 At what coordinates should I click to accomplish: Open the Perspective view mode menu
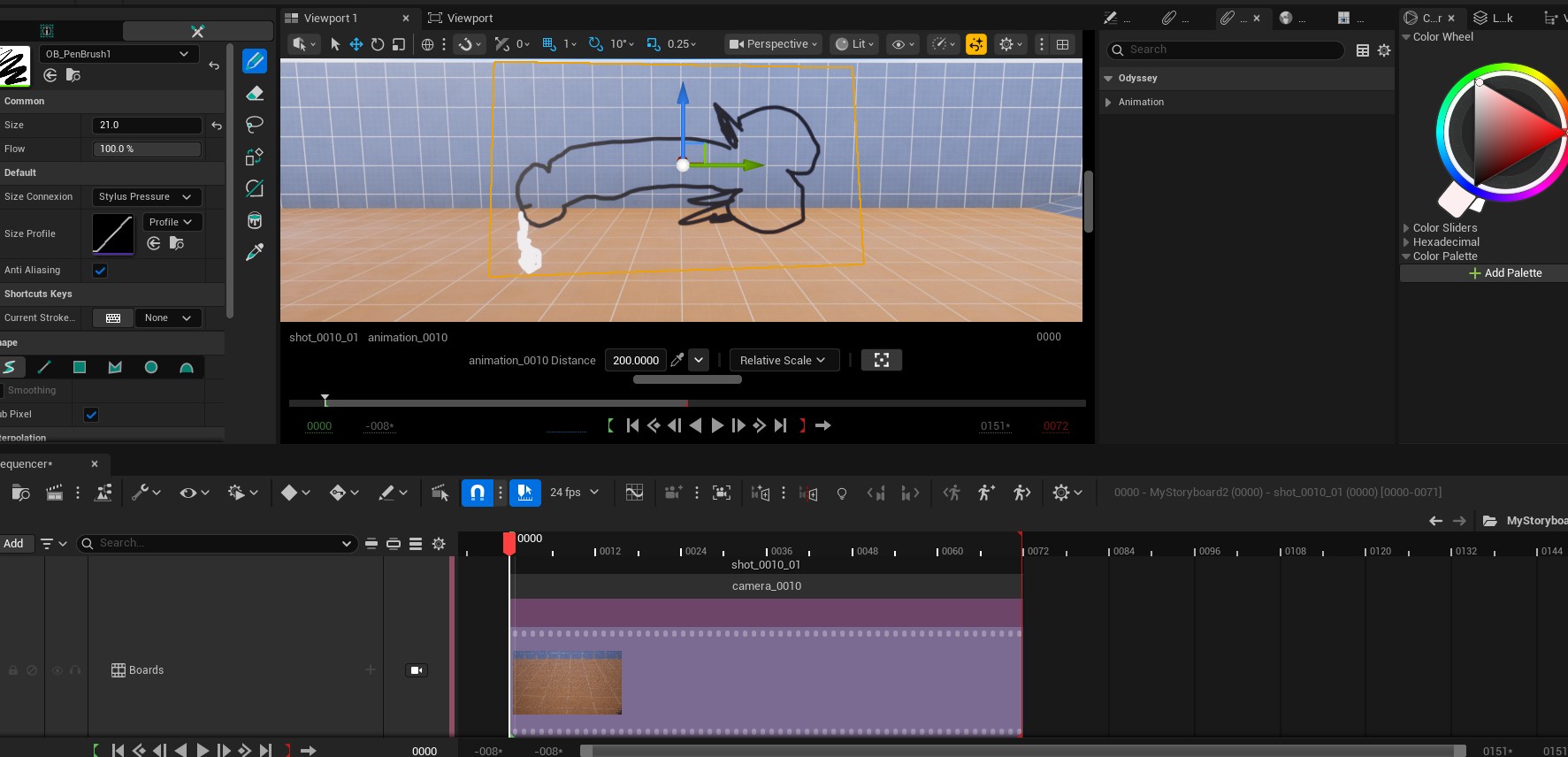click(773, 44)
